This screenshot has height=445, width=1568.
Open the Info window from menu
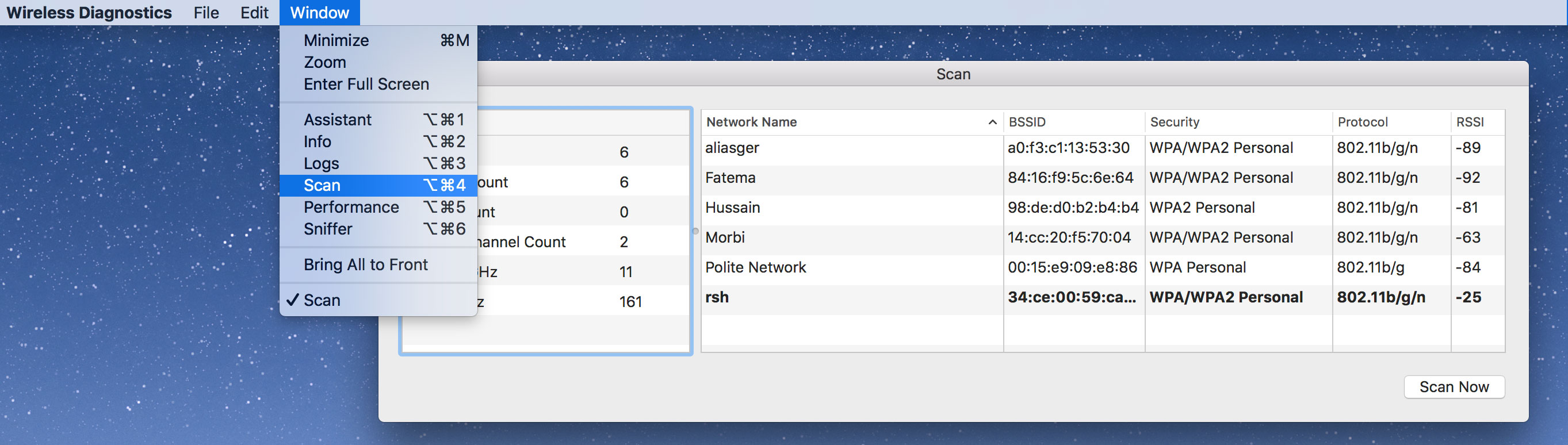[378, 141]
